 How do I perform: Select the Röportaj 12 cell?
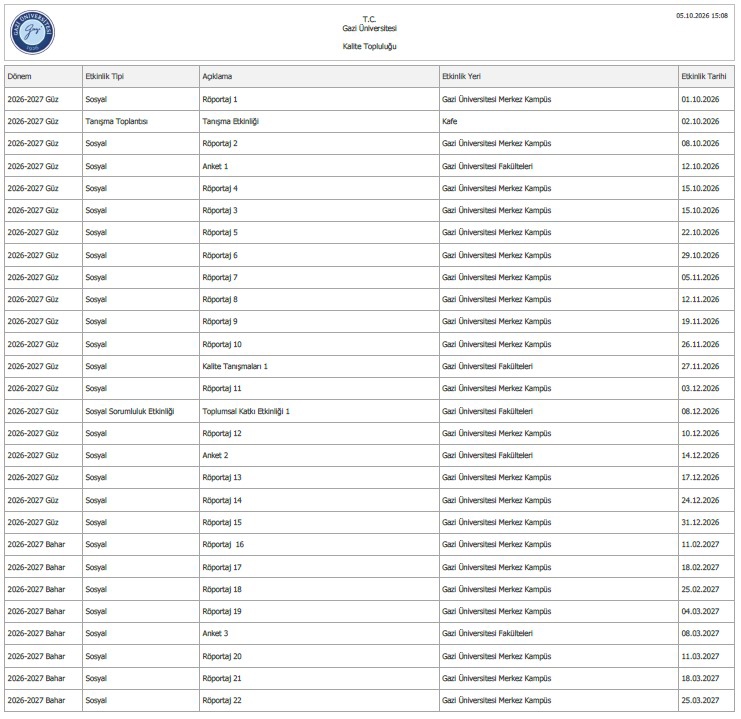click(x=319, y=433)
